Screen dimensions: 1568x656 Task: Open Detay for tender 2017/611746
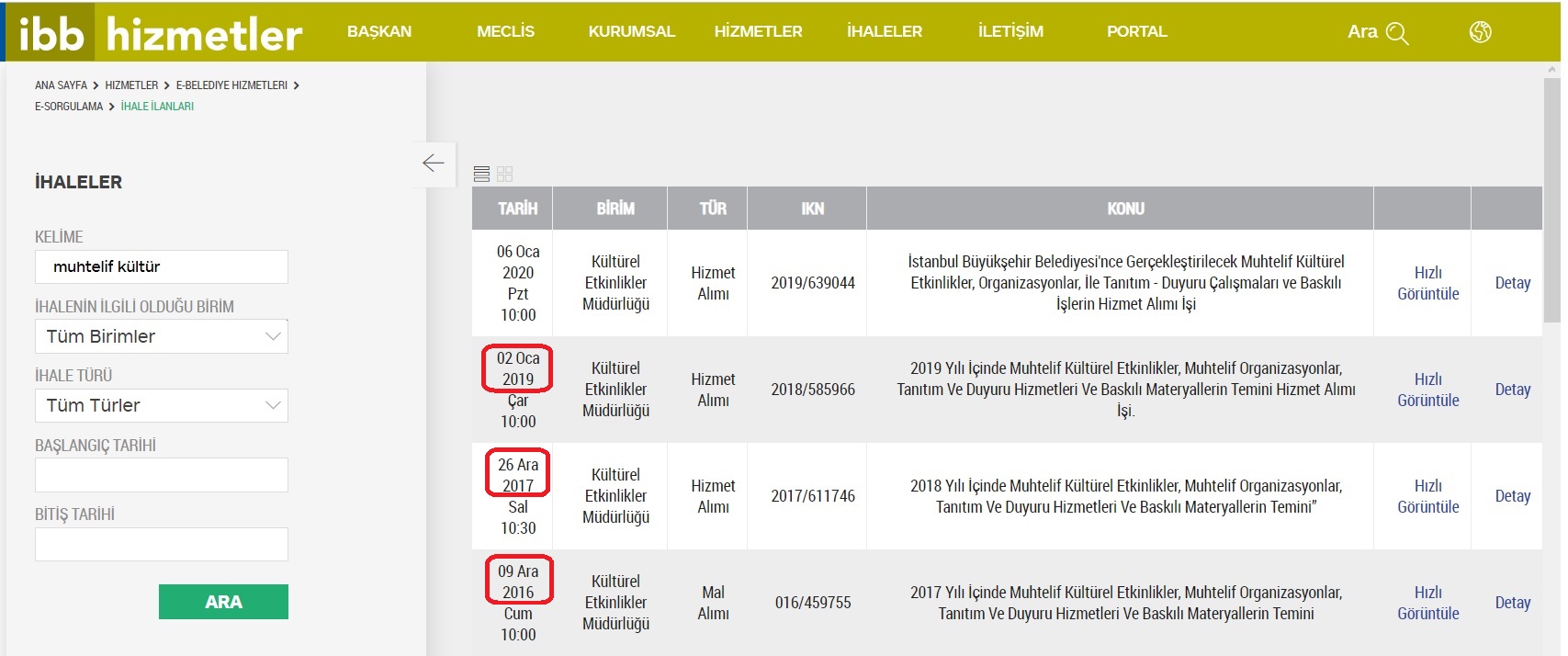coord(1512,496)
